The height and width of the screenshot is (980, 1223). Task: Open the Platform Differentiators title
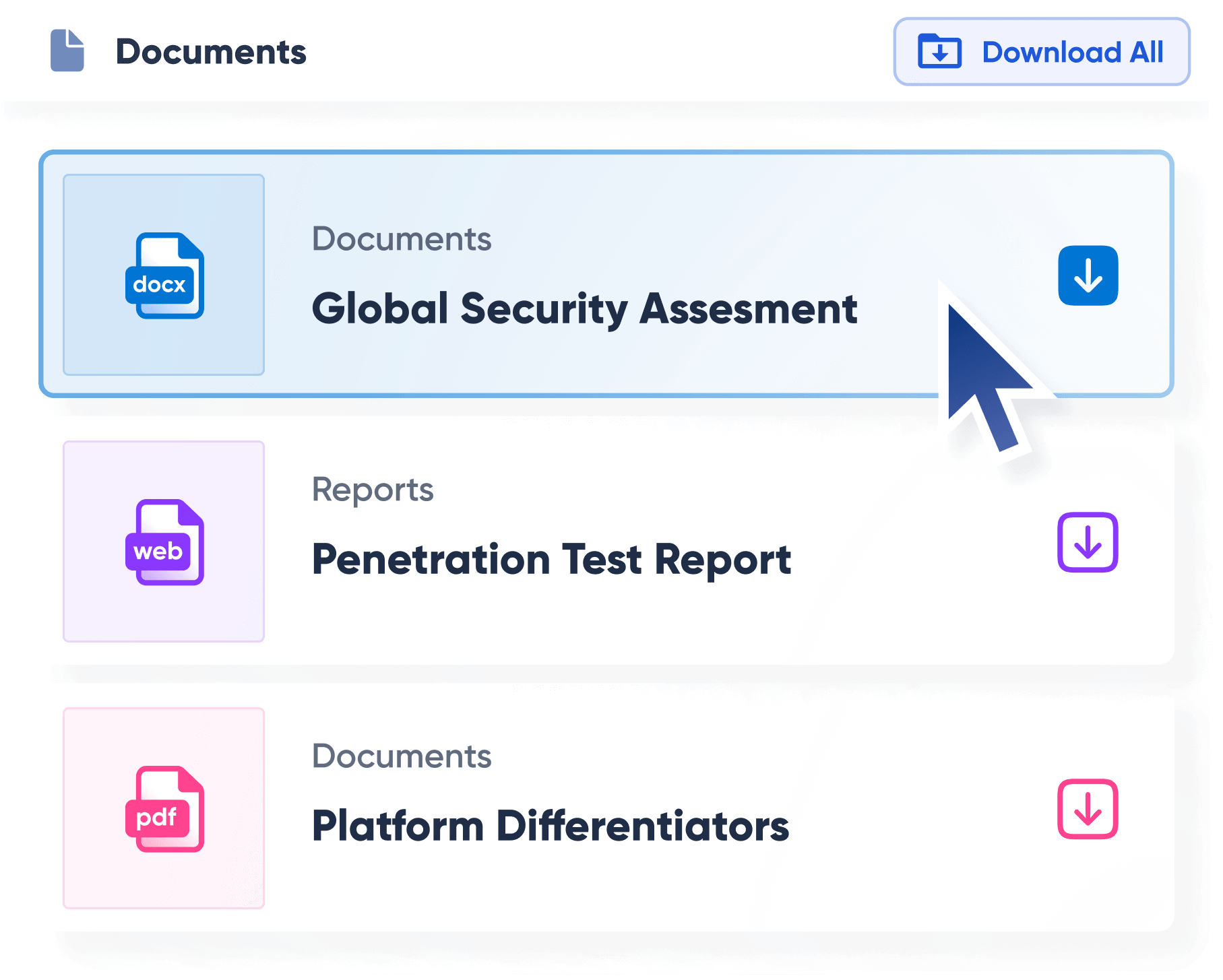[550, 826]
